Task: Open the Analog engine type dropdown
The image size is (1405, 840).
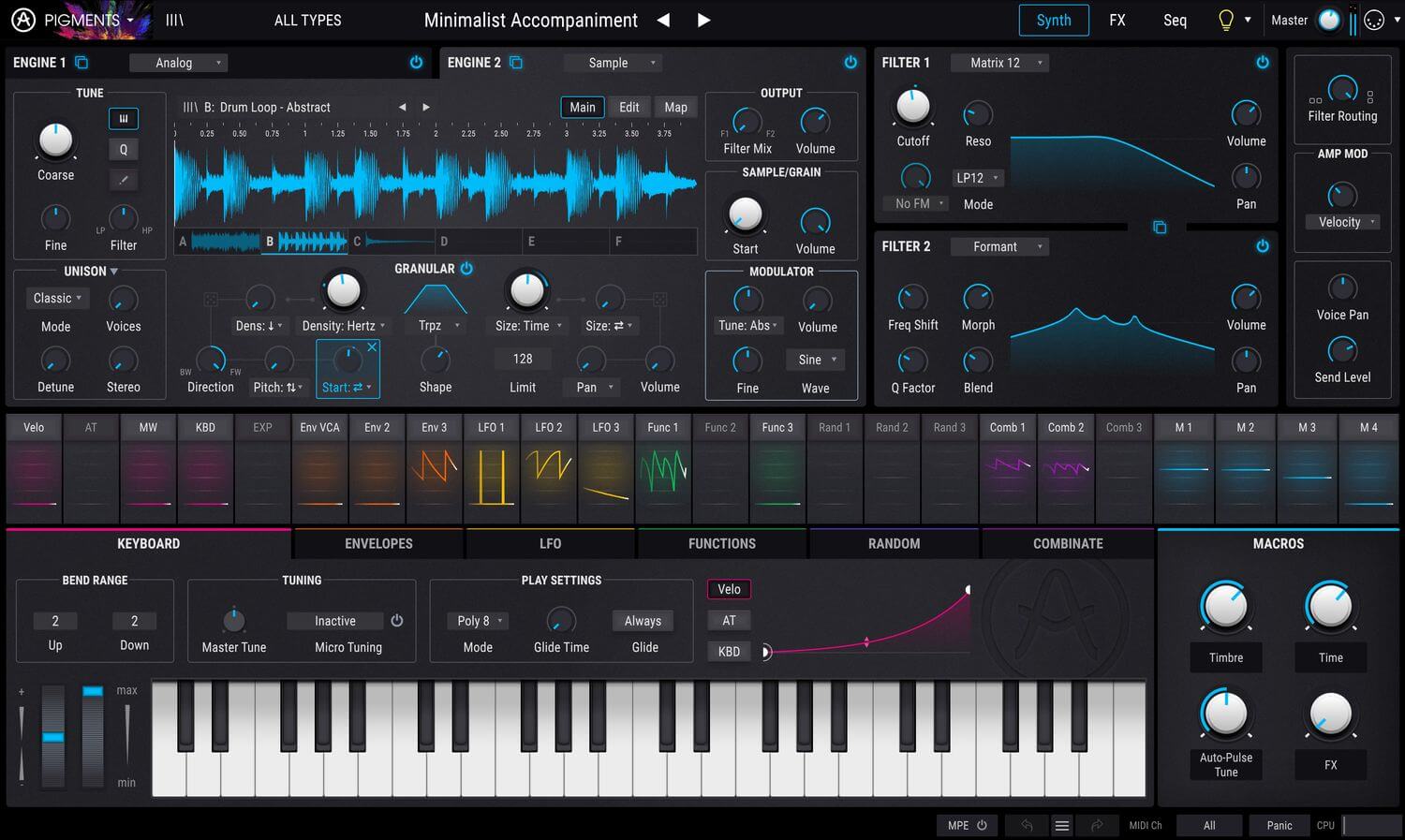Action: pyautogui.click(x=179, y=63)
